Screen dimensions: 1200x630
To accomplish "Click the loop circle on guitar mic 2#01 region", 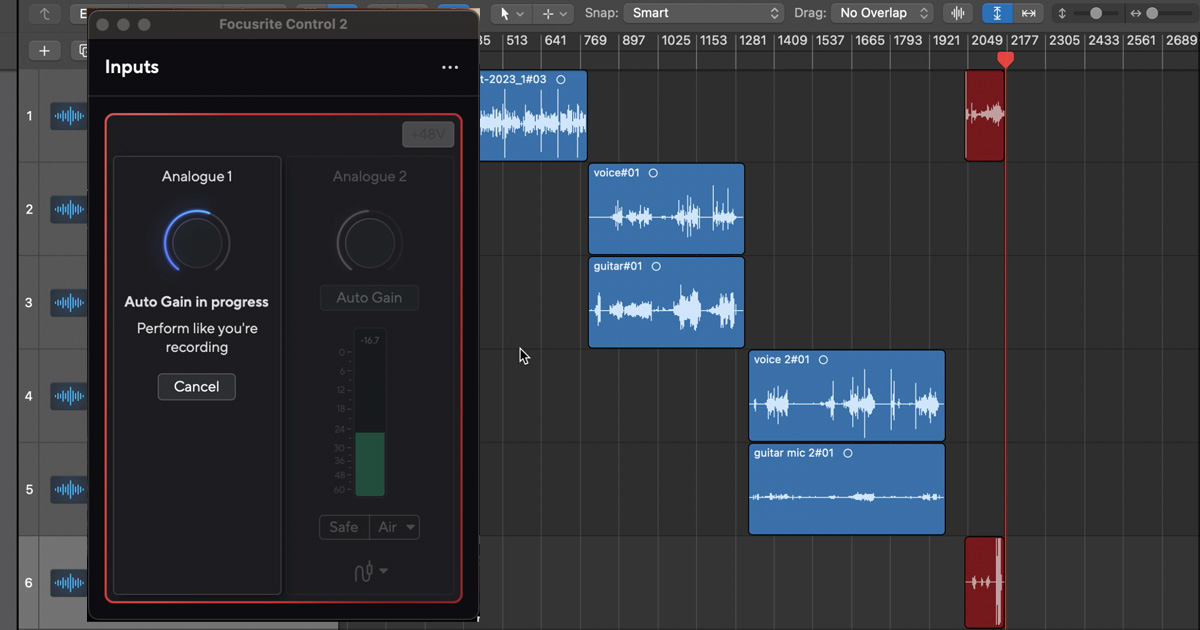I will pos(848,453).
